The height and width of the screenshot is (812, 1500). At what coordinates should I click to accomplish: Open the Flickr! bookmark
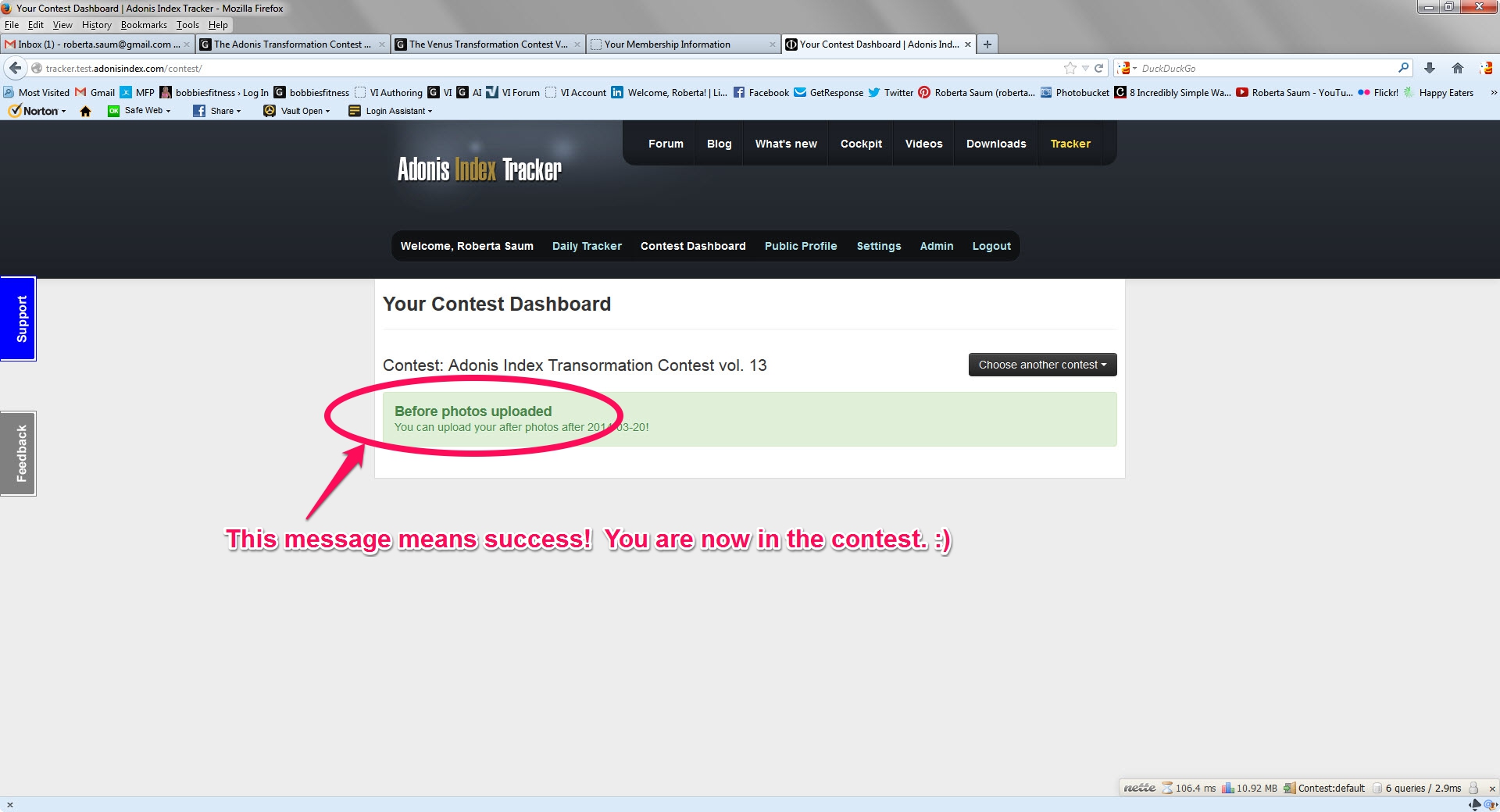[1378, 92]
